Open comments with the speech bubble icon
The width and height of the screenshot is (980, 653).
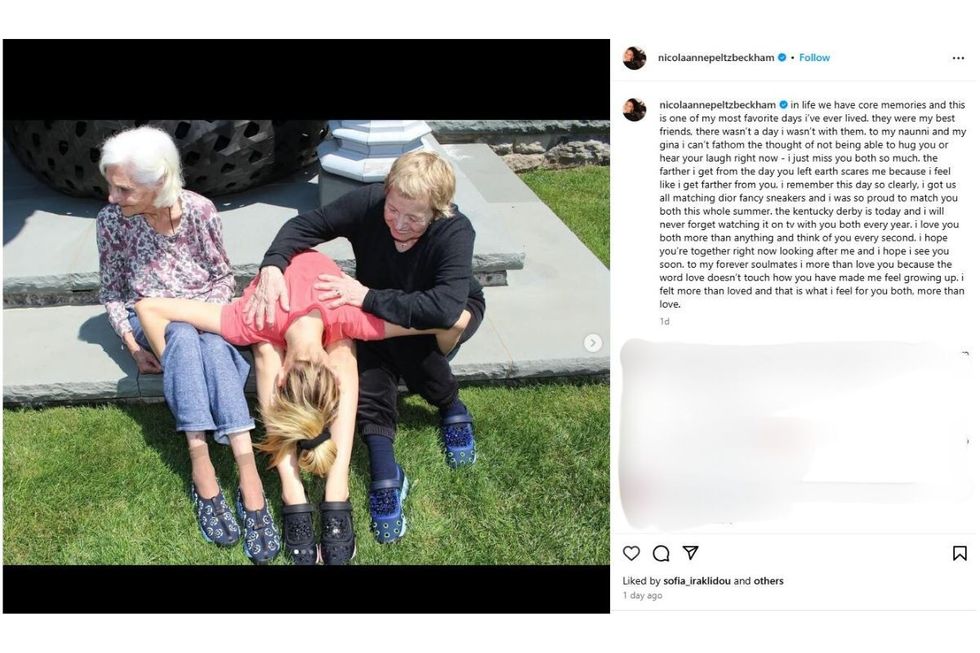[x=661, y=553]
